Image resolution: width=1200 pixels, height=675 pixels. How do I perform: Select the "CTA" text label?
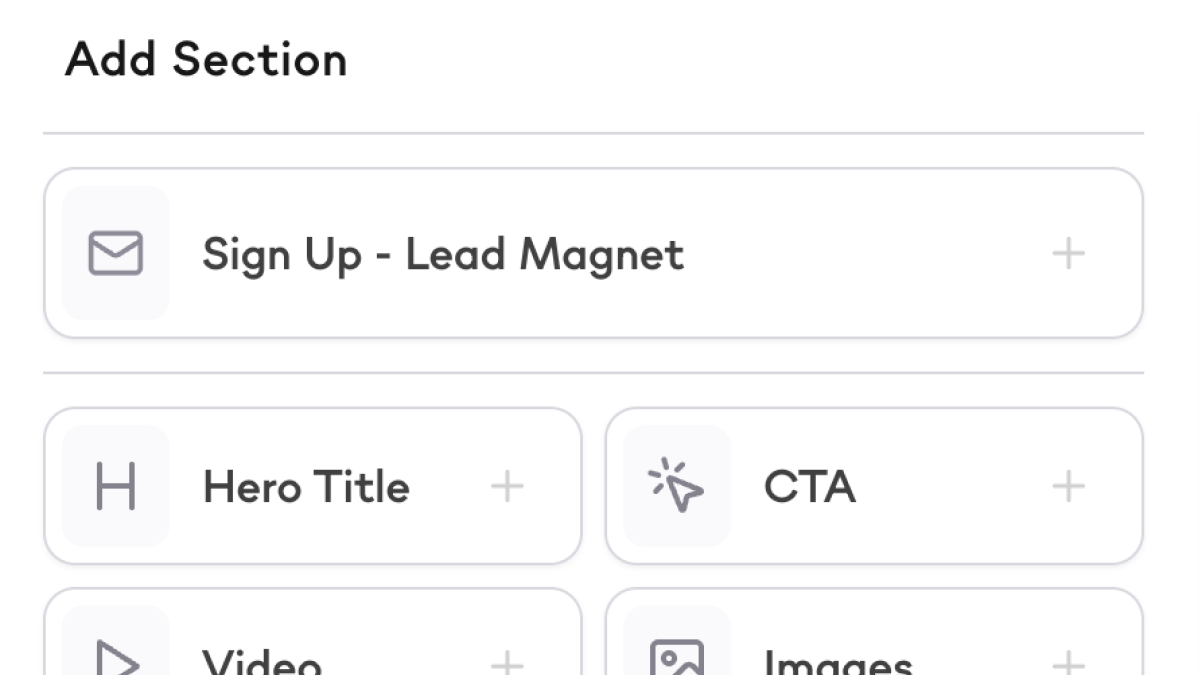coord(809,487)
